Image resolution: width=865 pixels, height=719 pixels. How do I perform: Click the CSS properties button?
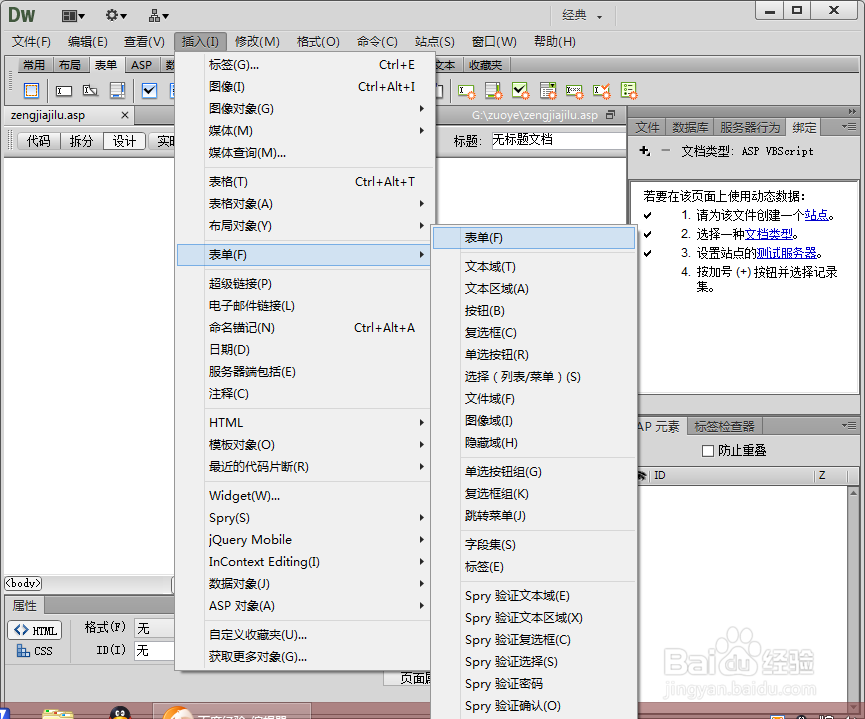point(35,651)
